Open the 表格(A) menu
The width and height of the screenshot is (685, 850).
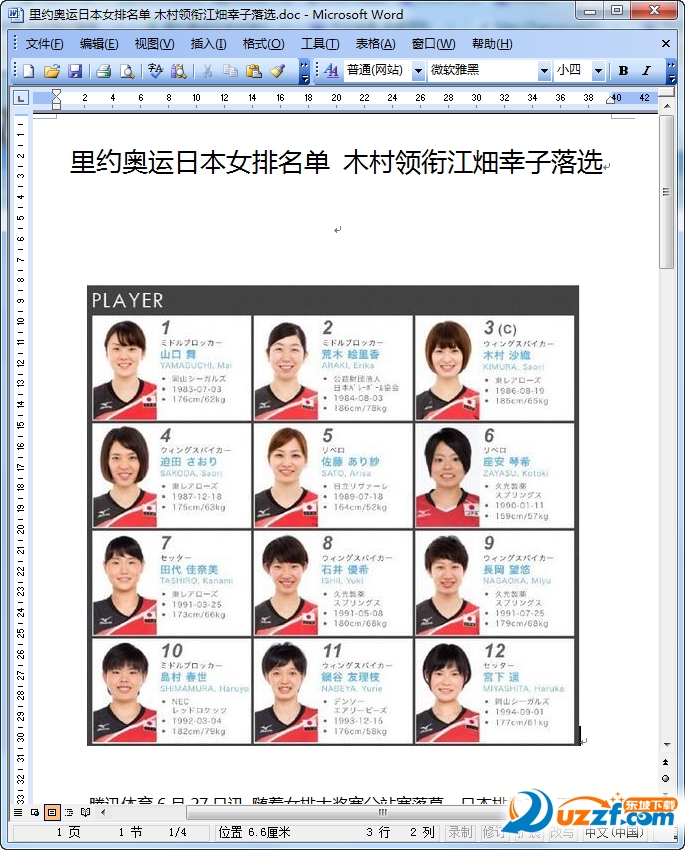coord(375,44)
